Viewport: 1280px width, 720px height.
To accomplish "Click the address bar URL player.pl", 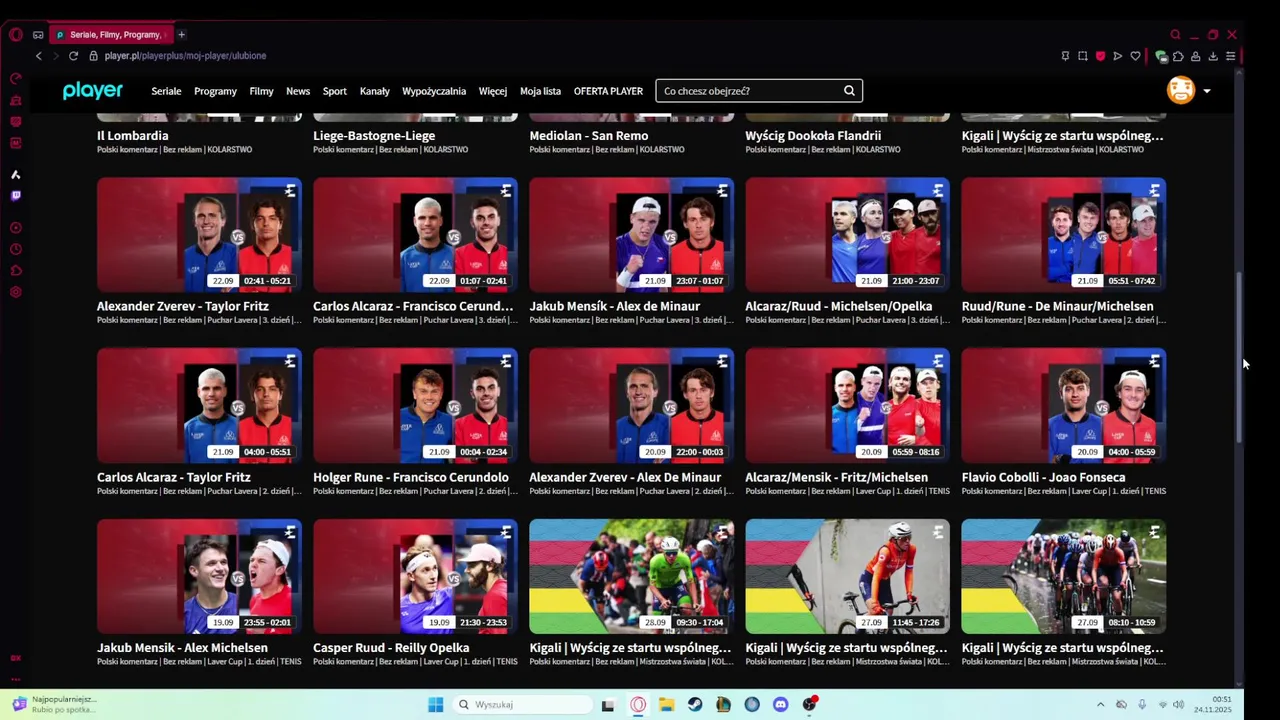I will tap(185, 56).
